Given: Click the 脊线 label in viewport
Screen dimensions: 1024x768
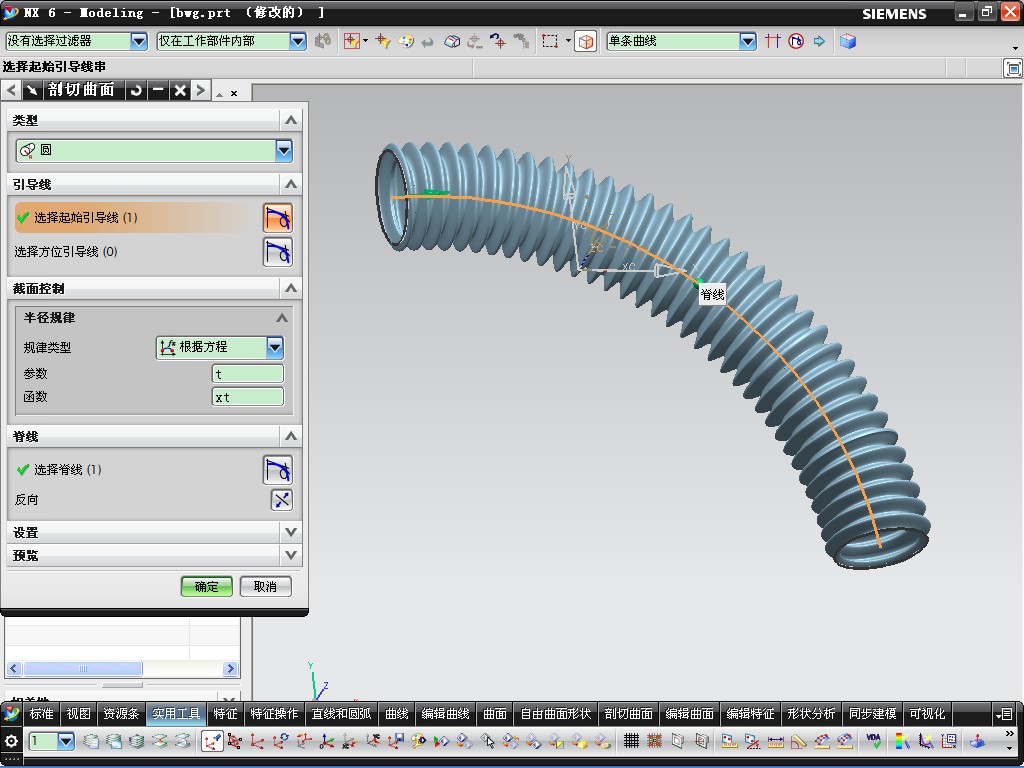Looking at the screenshot, I should [x=712, y=295].
